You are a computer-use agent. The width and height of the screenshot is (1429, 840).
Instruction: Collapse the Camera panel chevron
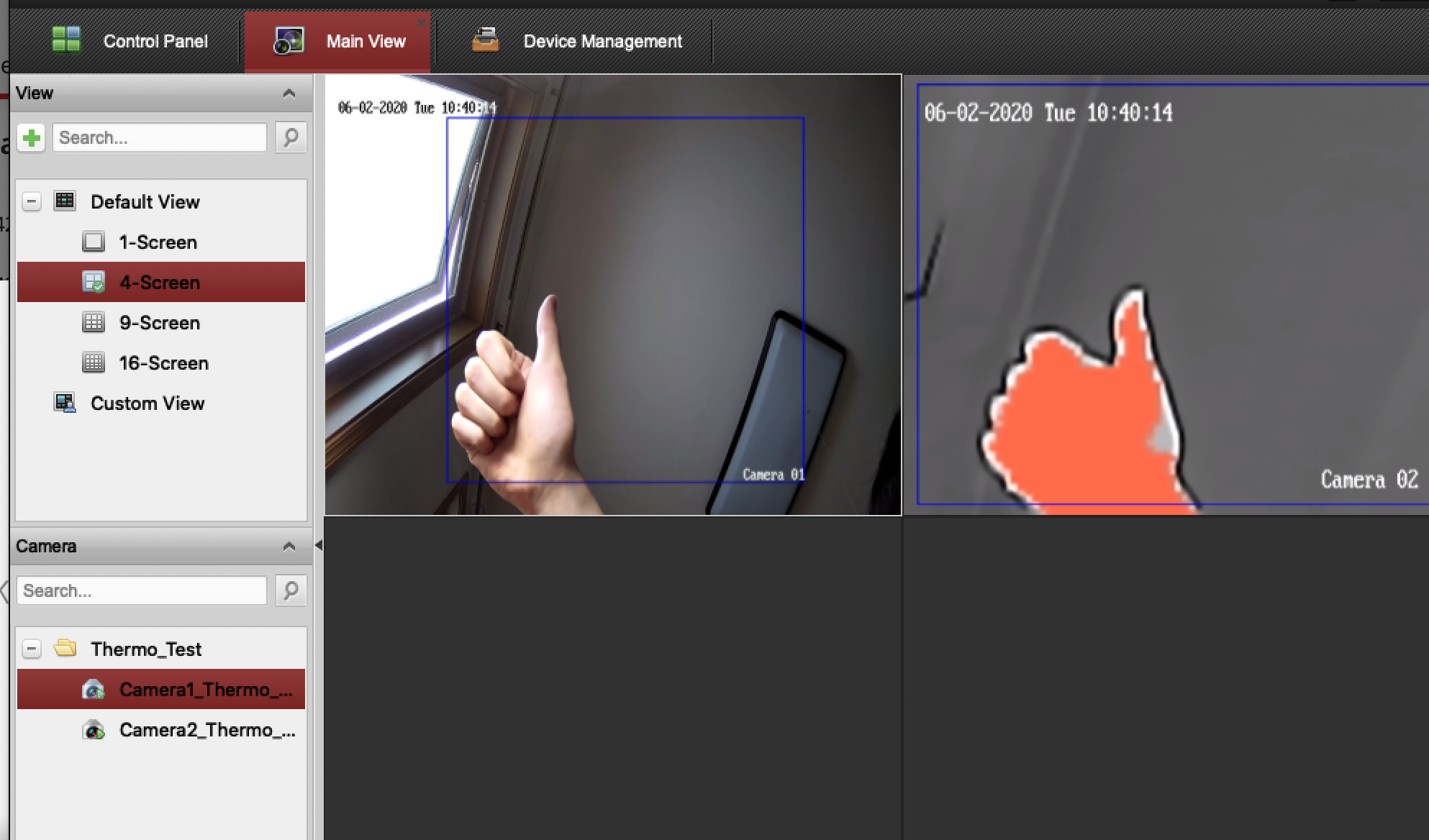coord(289,547)
